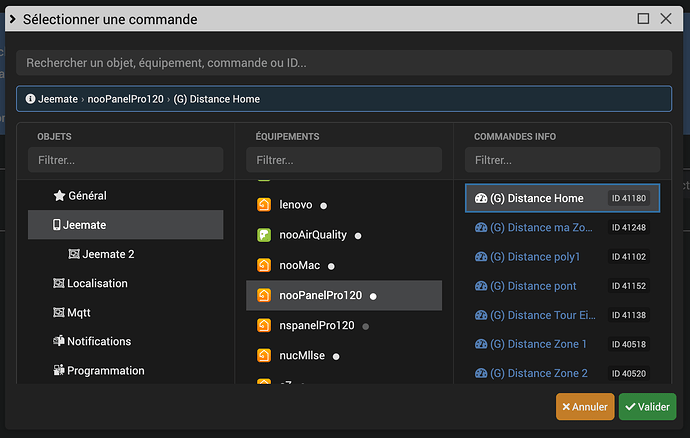Viewport: 690px width, 438px height.
Task: Focus the Objets Filtrer field
Action: coord(125,160)
